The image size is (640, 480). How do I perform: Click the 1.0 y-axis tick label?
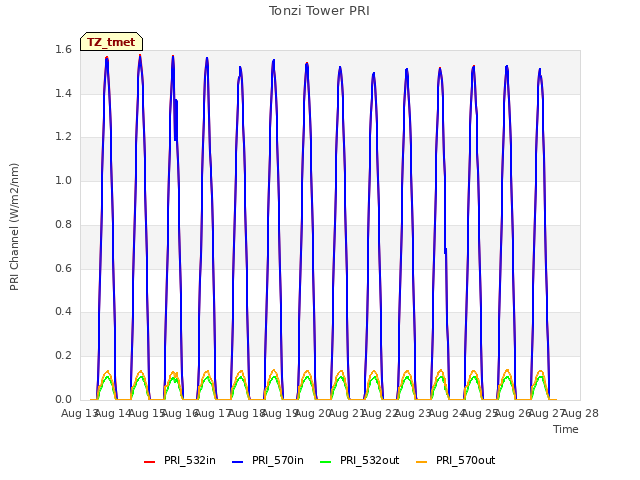pyautogui.click(x=63, y=180)
